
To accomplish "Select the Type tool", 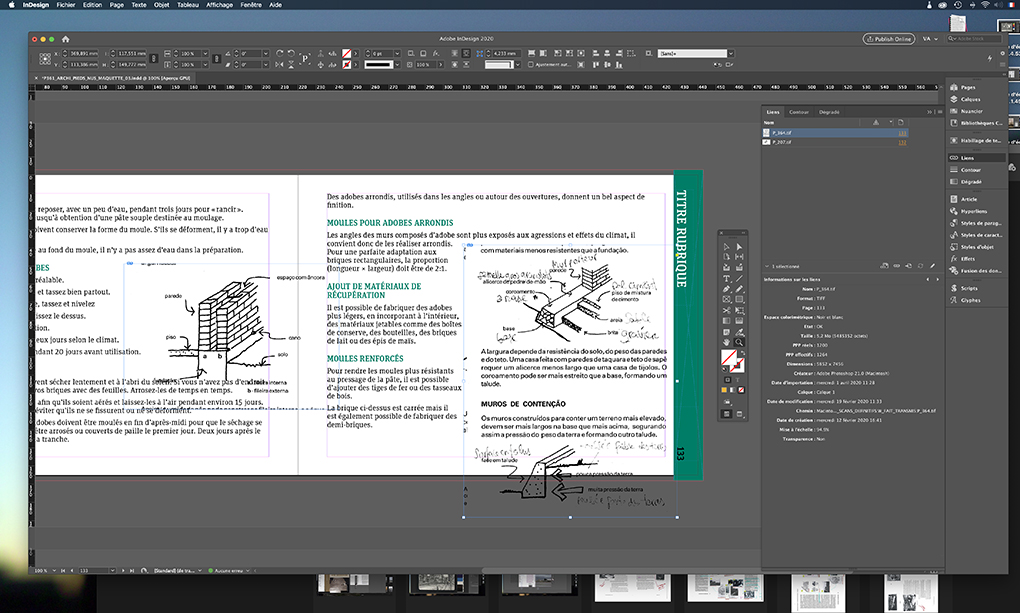I will pos(726,279).
